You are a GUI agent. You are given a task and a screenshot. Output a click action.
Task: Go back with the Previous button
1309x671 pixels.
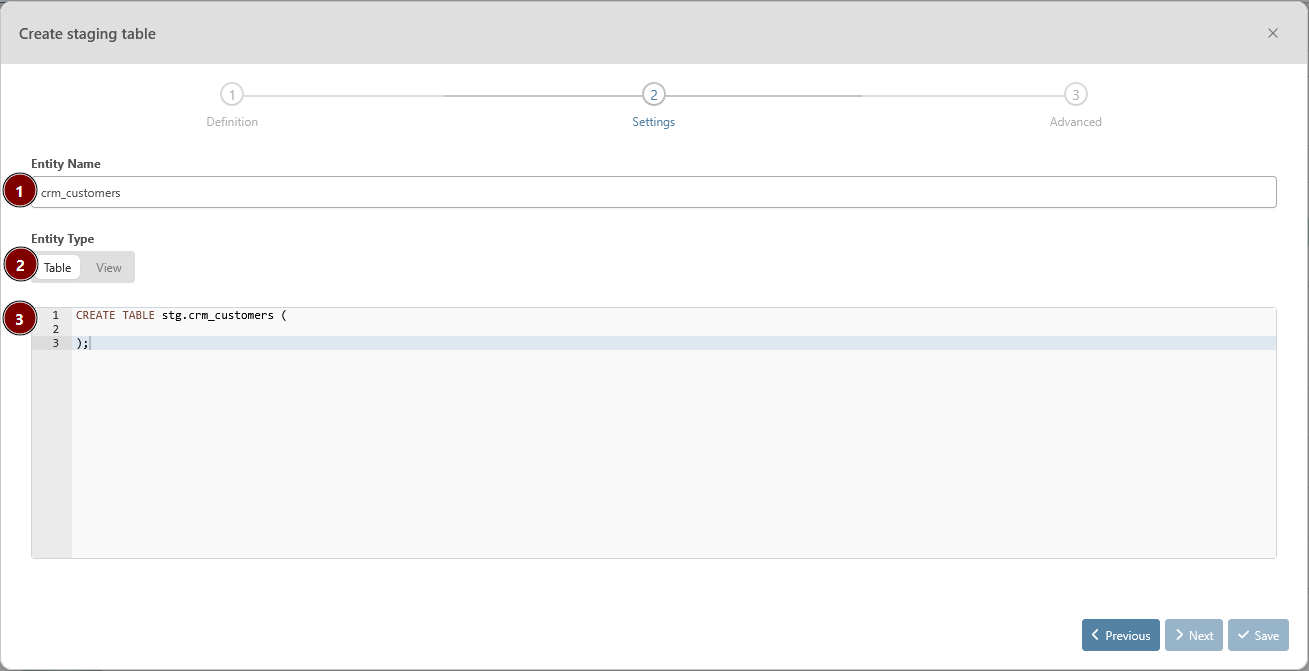coord(1120,635)
